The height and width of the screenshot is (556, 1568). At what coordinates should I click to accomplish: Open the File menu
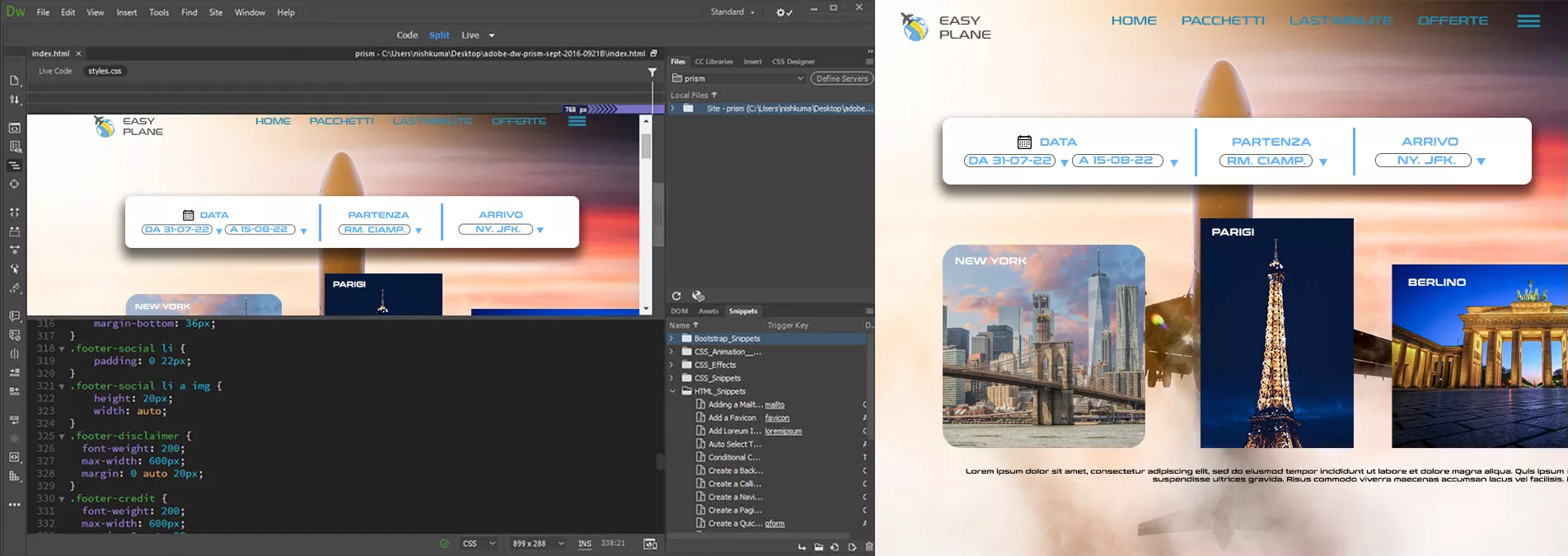43,12
